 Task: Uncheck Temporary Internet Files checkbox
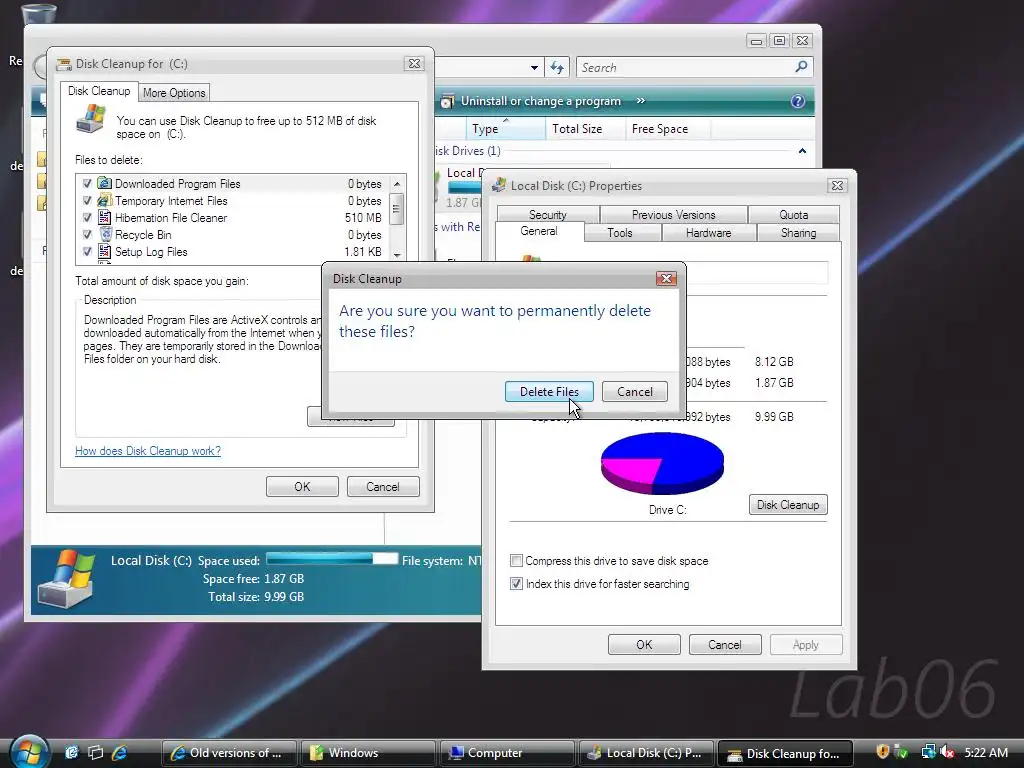pos(87,201)
